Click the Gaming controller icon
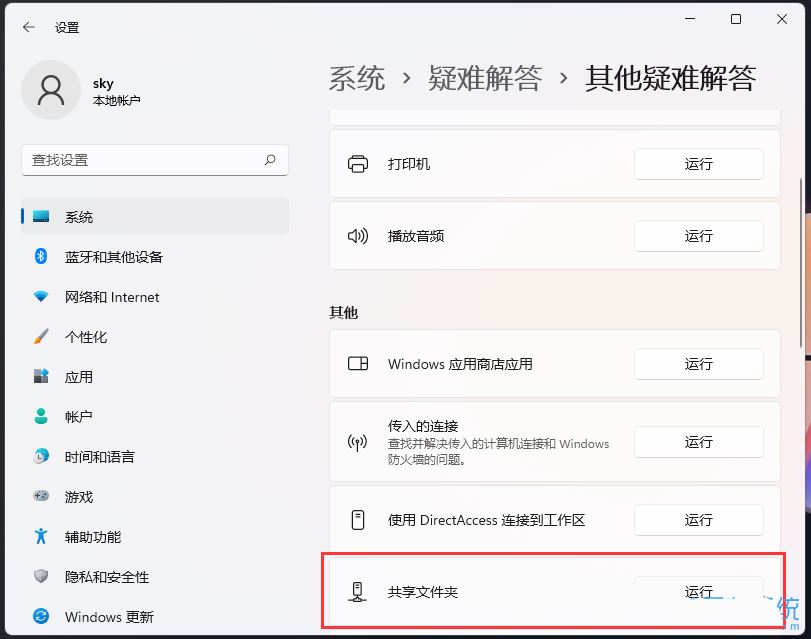The width and height of the screenshot is (811, 639). (41, 497)
